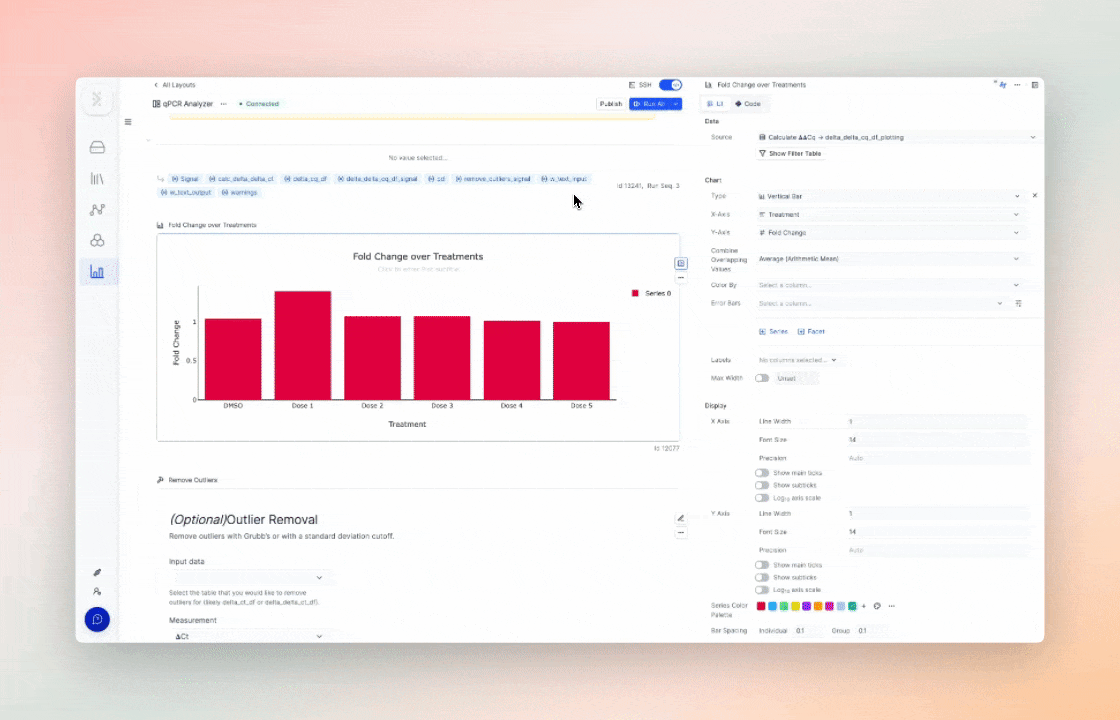Open the Labels columns dropdown
Image resolution: width=1120 pixels, height=720 pixels.
pos(797,360)
